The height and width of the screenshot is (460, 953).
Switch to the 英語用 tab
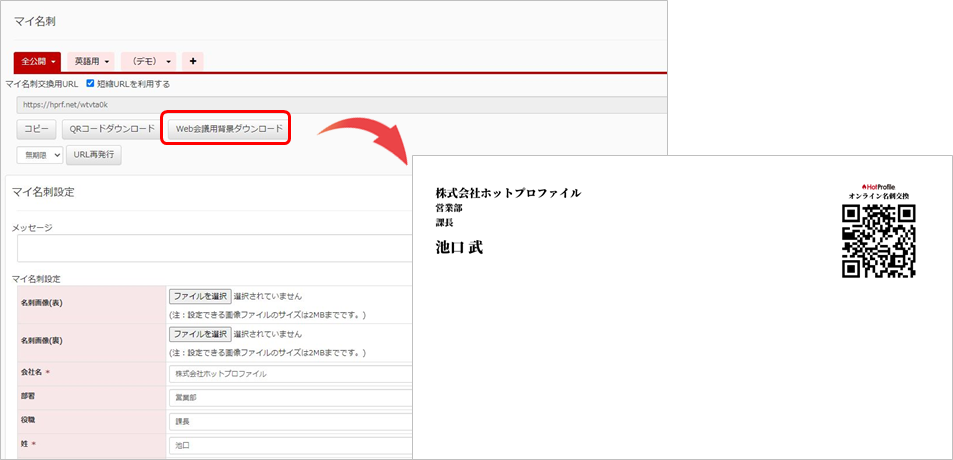coord(88,62)
